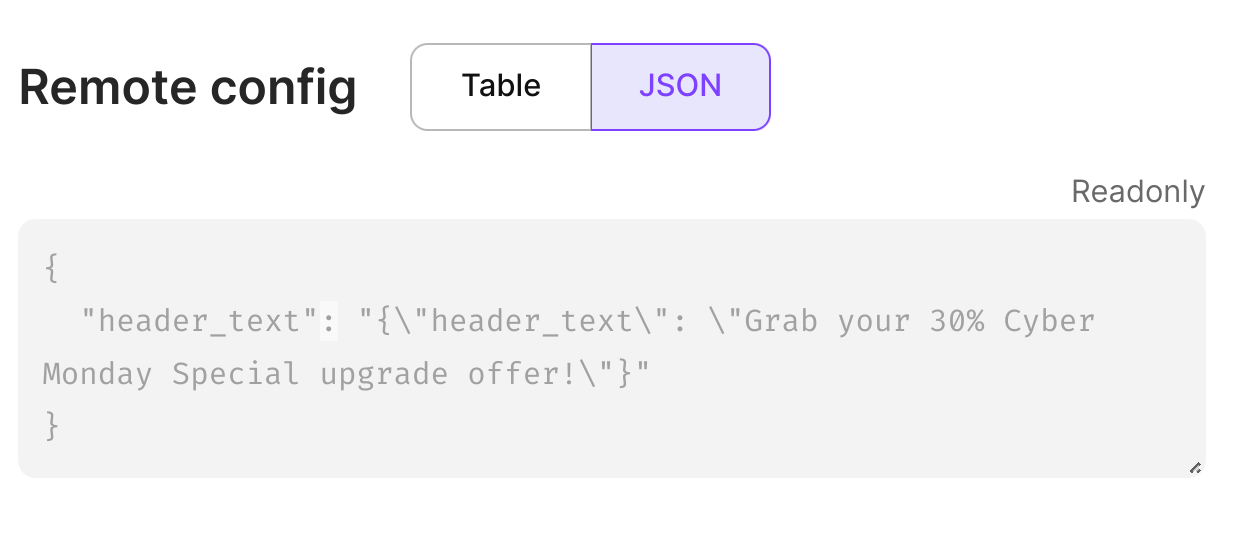Switch to the Table view

coord(501,87)
